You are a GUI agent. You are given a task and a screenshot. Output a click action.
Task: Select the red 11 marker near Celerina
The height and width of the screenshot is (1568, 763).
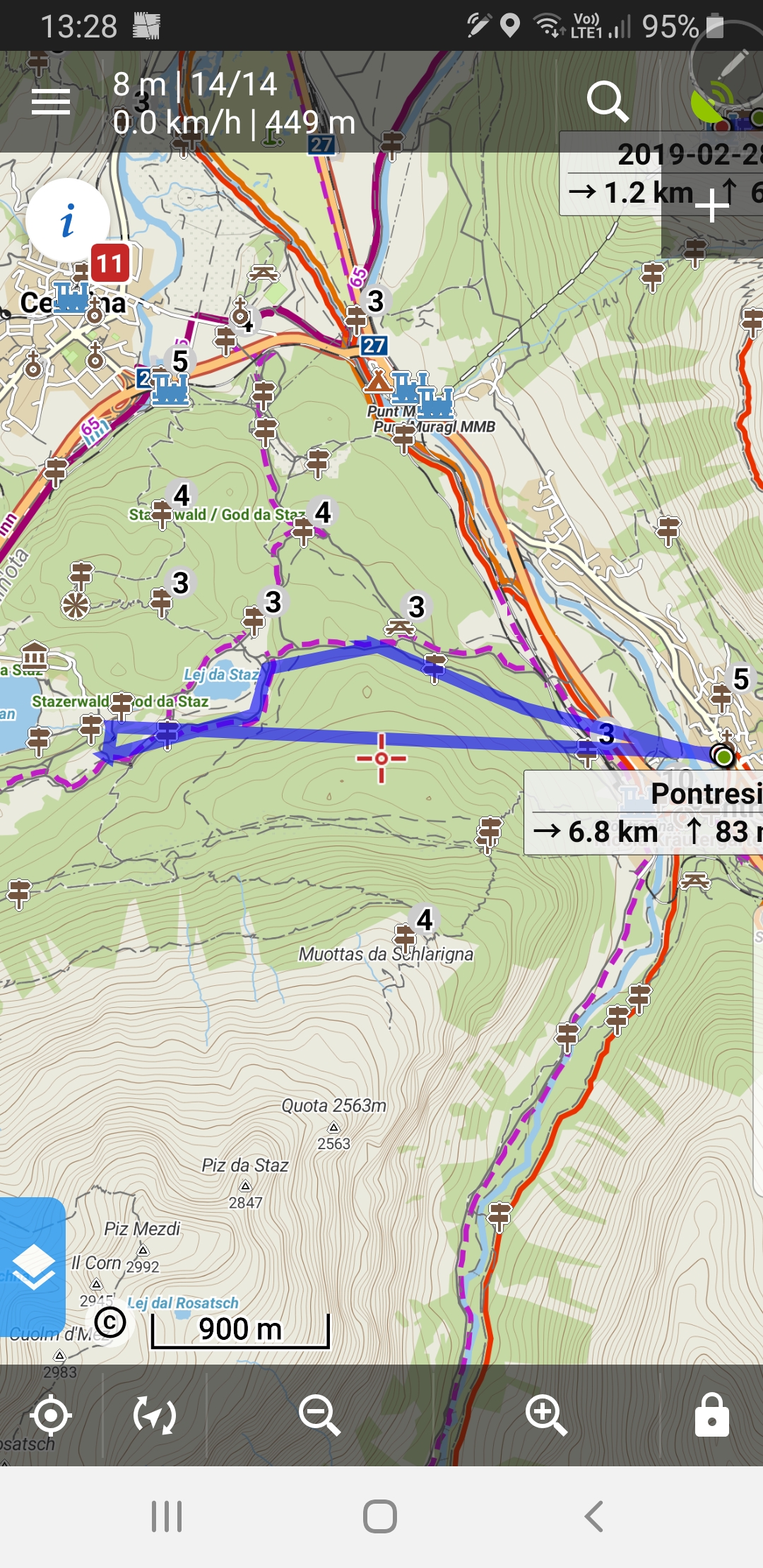pos(110,263)
